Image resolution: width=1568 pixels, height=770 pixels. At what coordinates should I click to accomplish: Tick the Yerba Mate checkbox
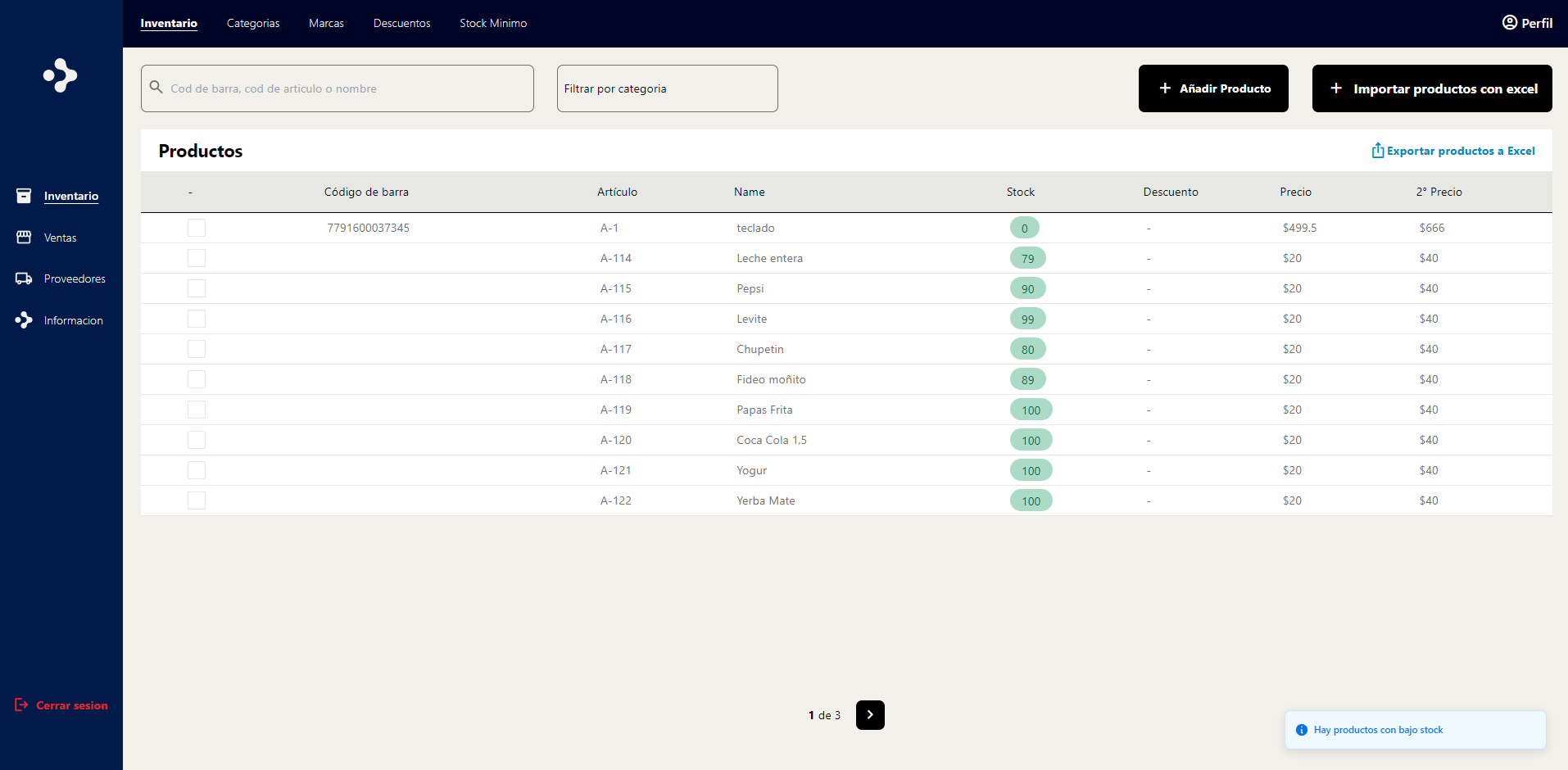coord(197,500)
